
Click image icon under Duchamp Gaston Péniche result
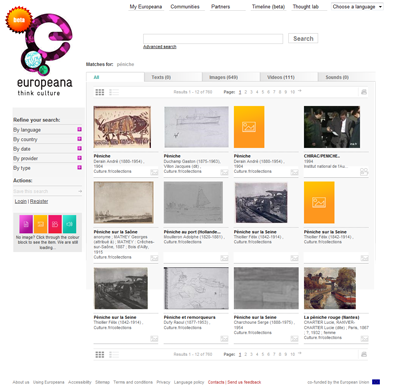pos(224,172)
